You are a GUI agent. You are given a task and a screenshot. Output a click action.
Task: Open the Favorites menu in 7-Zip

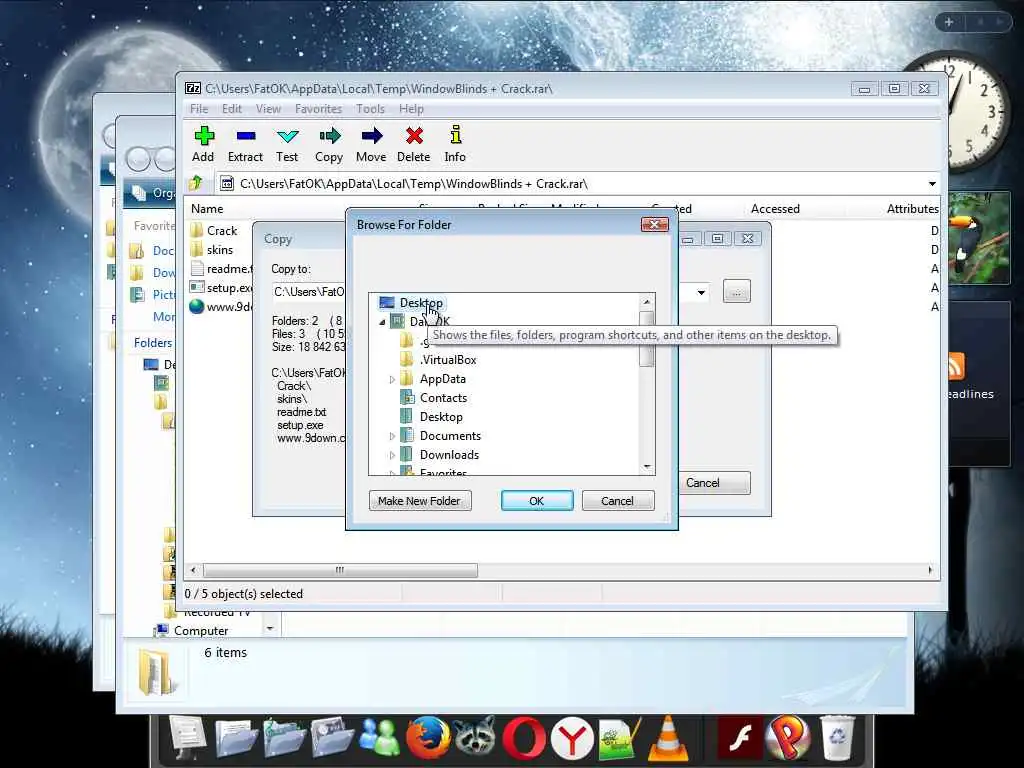pos(318,109)
